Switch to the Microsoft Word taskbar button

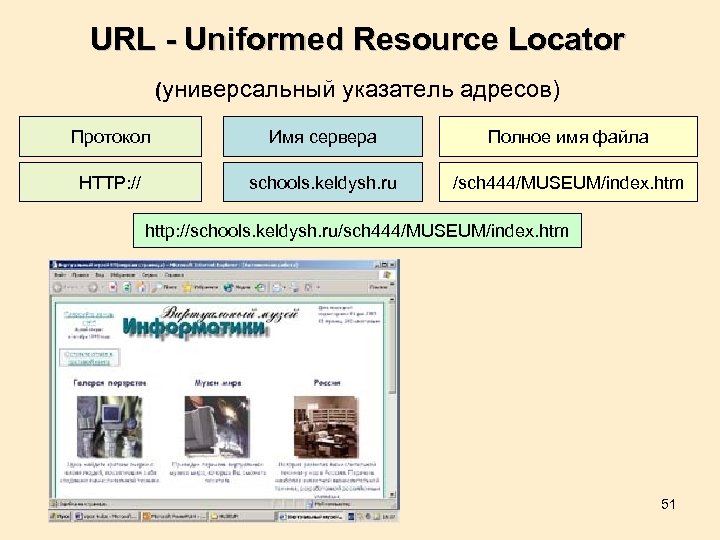(106, 516)
